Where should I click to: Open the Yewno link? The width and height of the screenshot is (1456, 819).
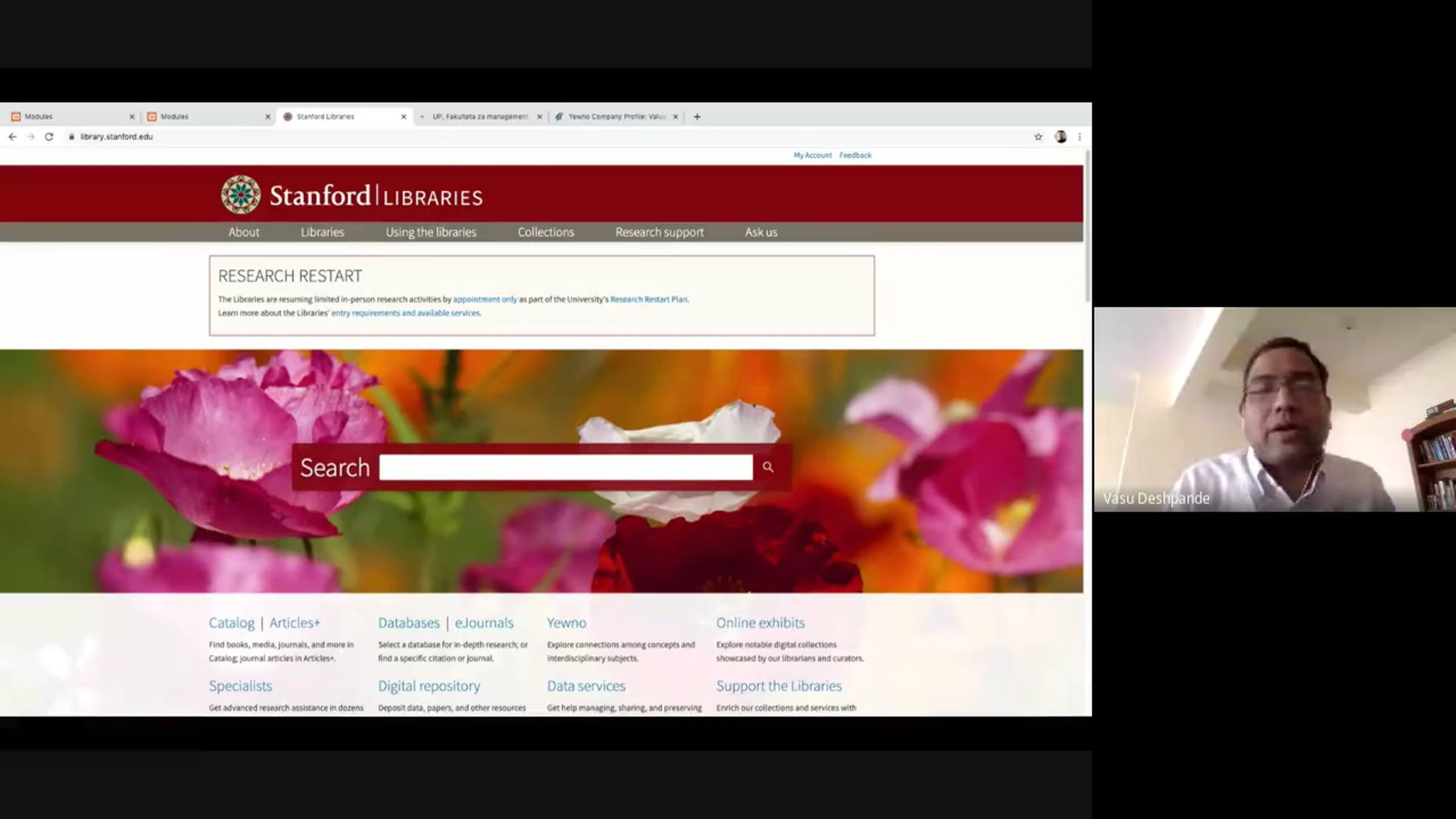pyautogui.click(x=566, y=622)
